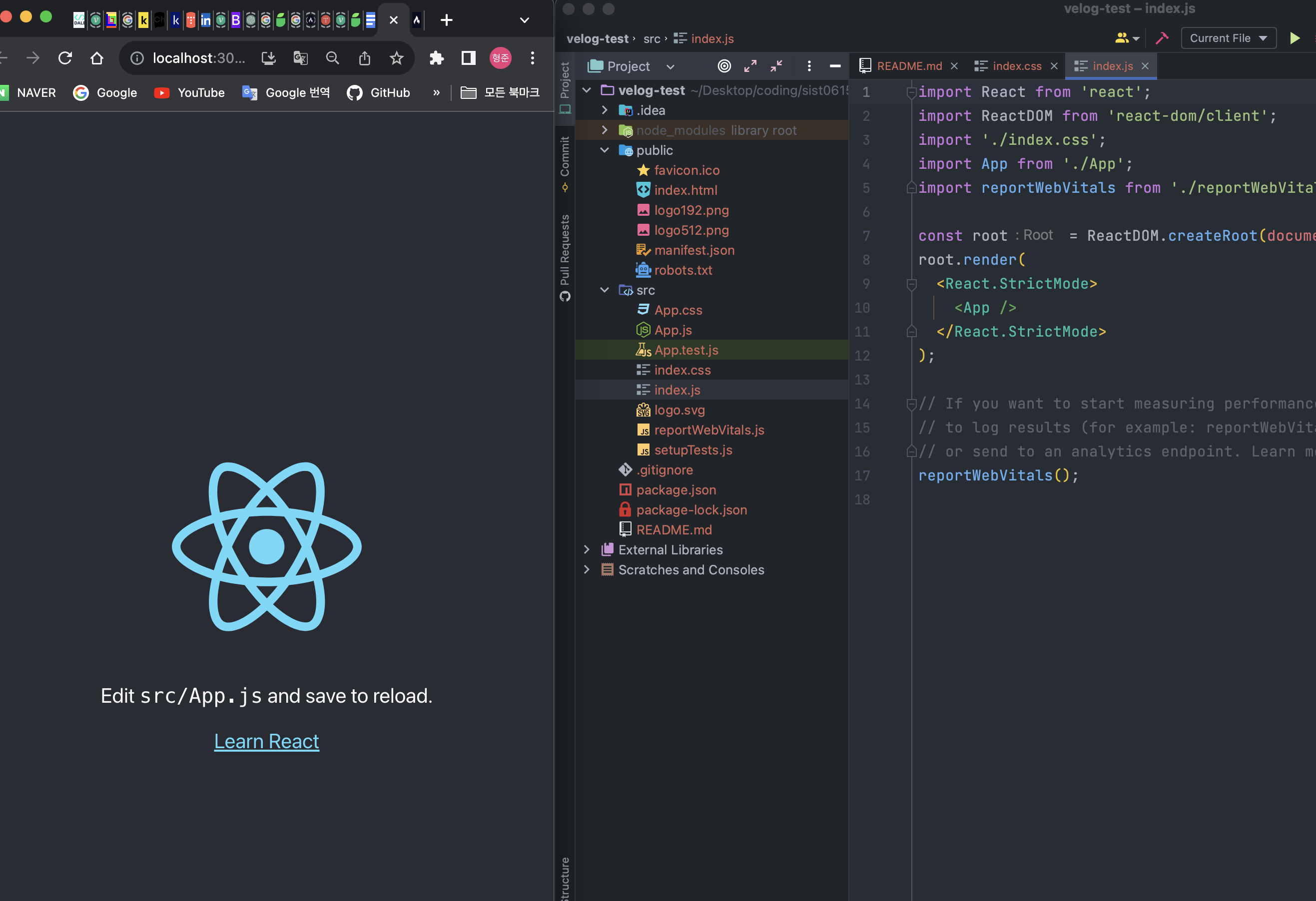Click the 형준 Chrome profile avatar
This screenshot has width=1316, height=901.
point(500,58)
